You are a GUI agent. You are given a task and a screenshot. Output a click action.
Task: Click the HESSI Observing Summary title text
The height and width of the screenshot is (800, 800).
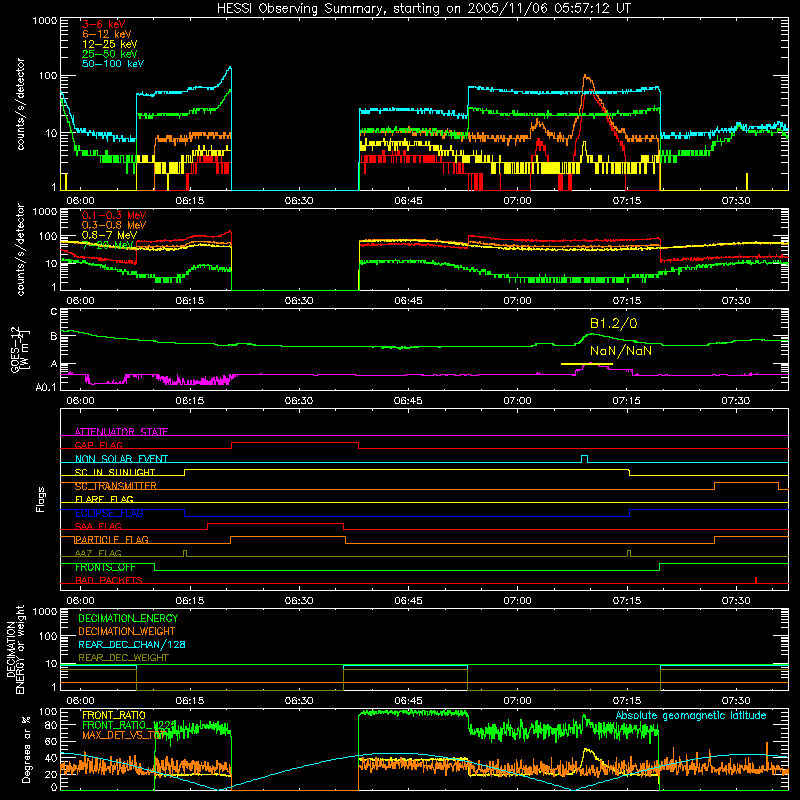pos(423,9)
